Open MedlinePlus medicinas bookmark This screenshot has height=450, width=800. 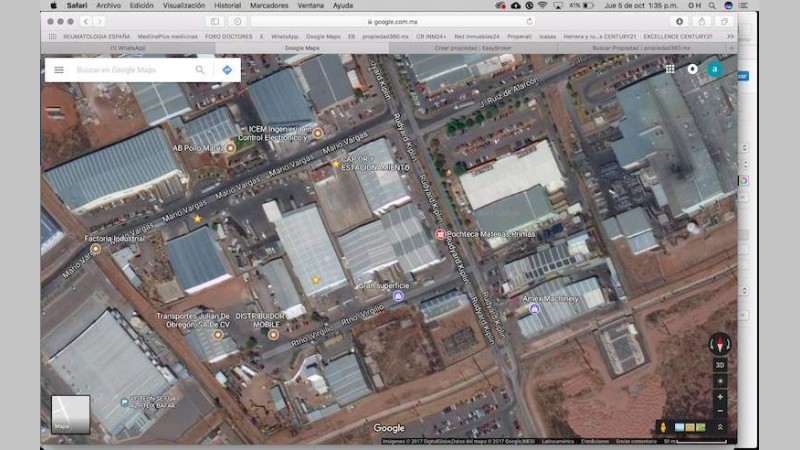pos(167,37)
